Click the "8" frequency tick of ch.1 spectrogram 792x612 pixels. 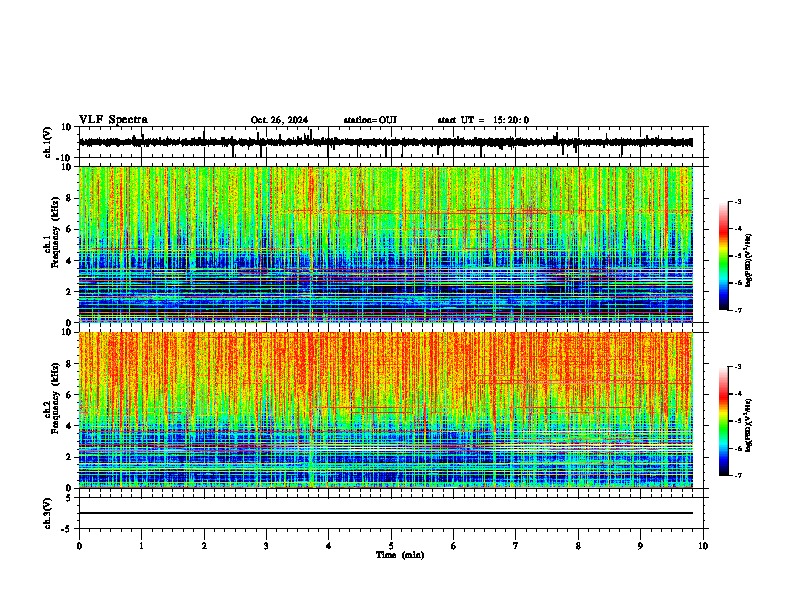(x=70, y=198)
